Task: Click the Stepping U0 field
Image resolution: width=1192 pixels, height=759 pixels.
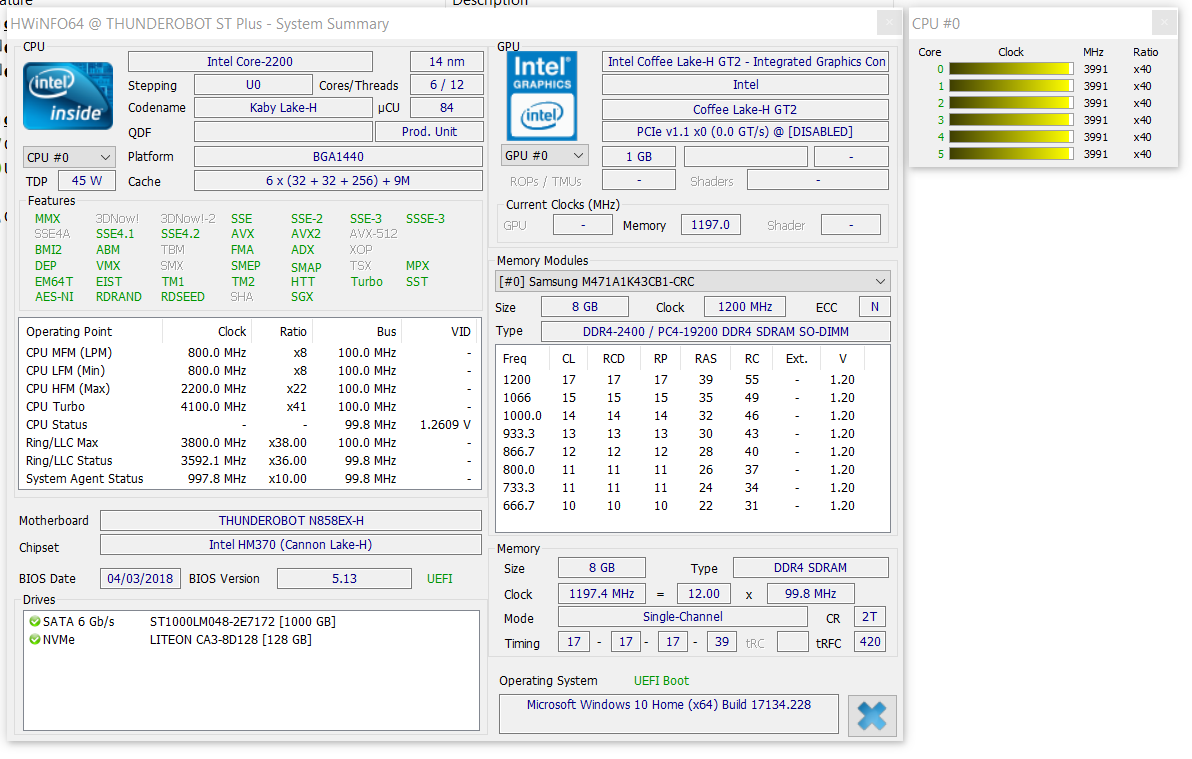Action: pyautogui.click(x=253, y=85)
